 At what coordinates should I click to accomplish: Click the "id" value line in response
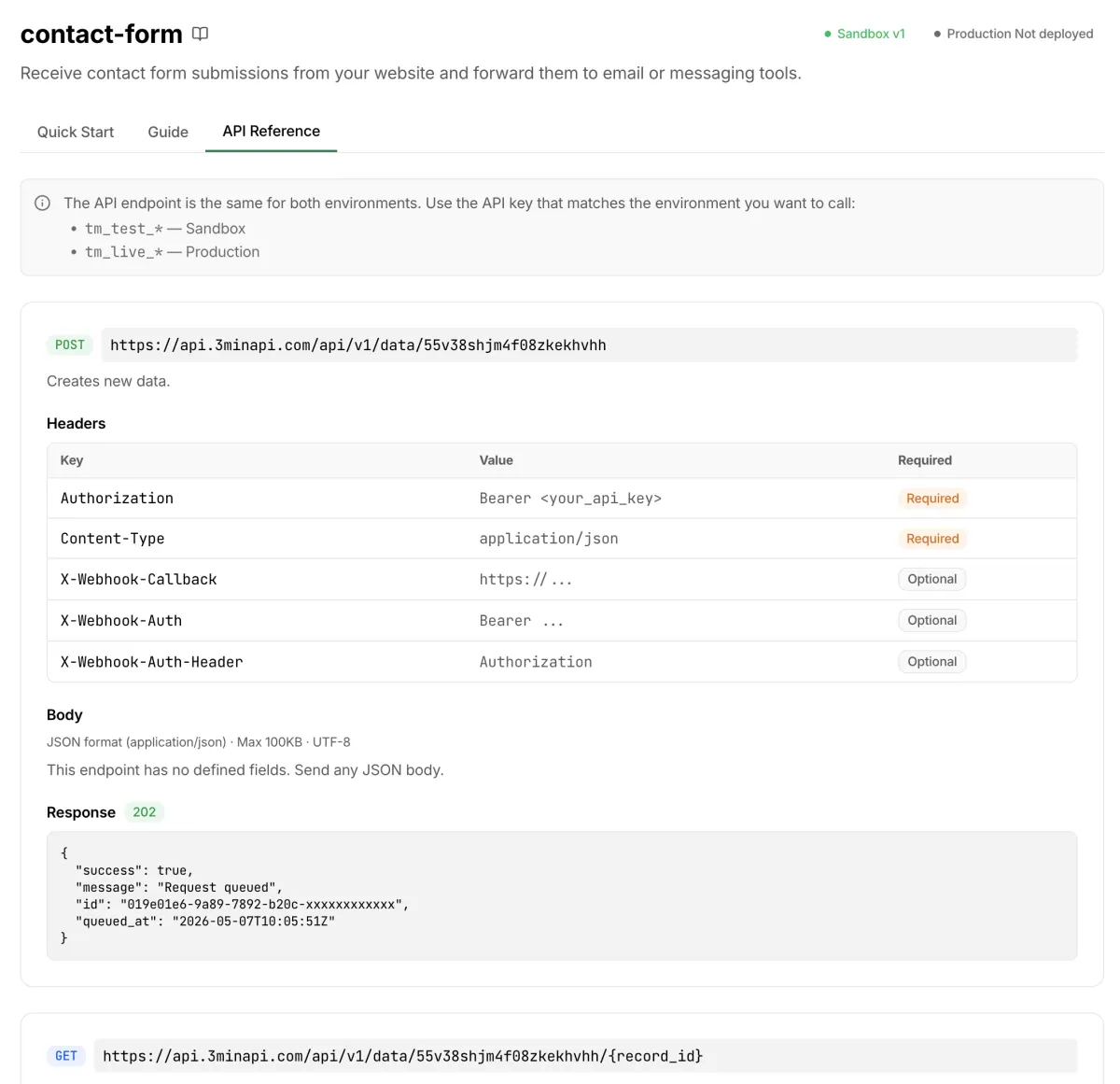point(243,905)
